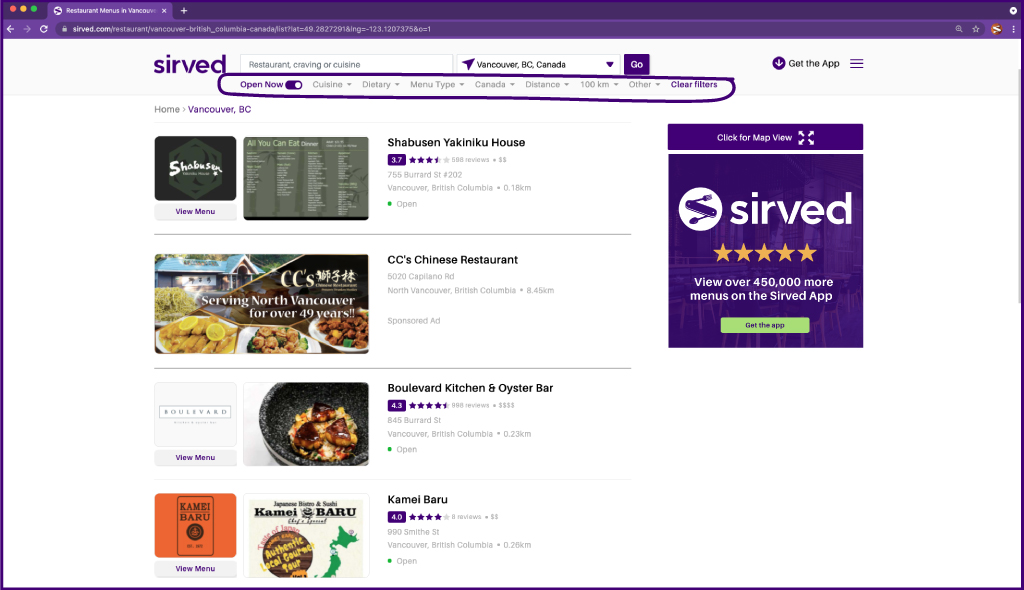Toggle the Open Now switch
Image resolution: width=1024 pixels, height=590 pixels.
pyautogui.click(x=294, y=85)
